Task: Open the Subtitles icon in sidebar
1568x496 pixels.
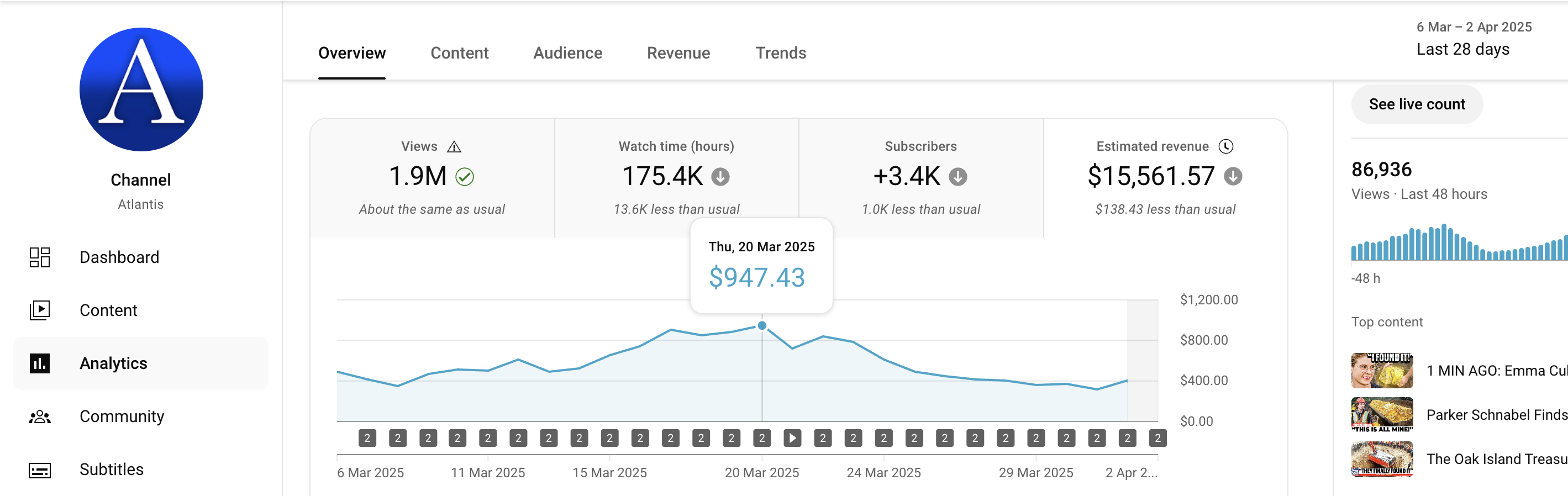Action: click(40, 470)
